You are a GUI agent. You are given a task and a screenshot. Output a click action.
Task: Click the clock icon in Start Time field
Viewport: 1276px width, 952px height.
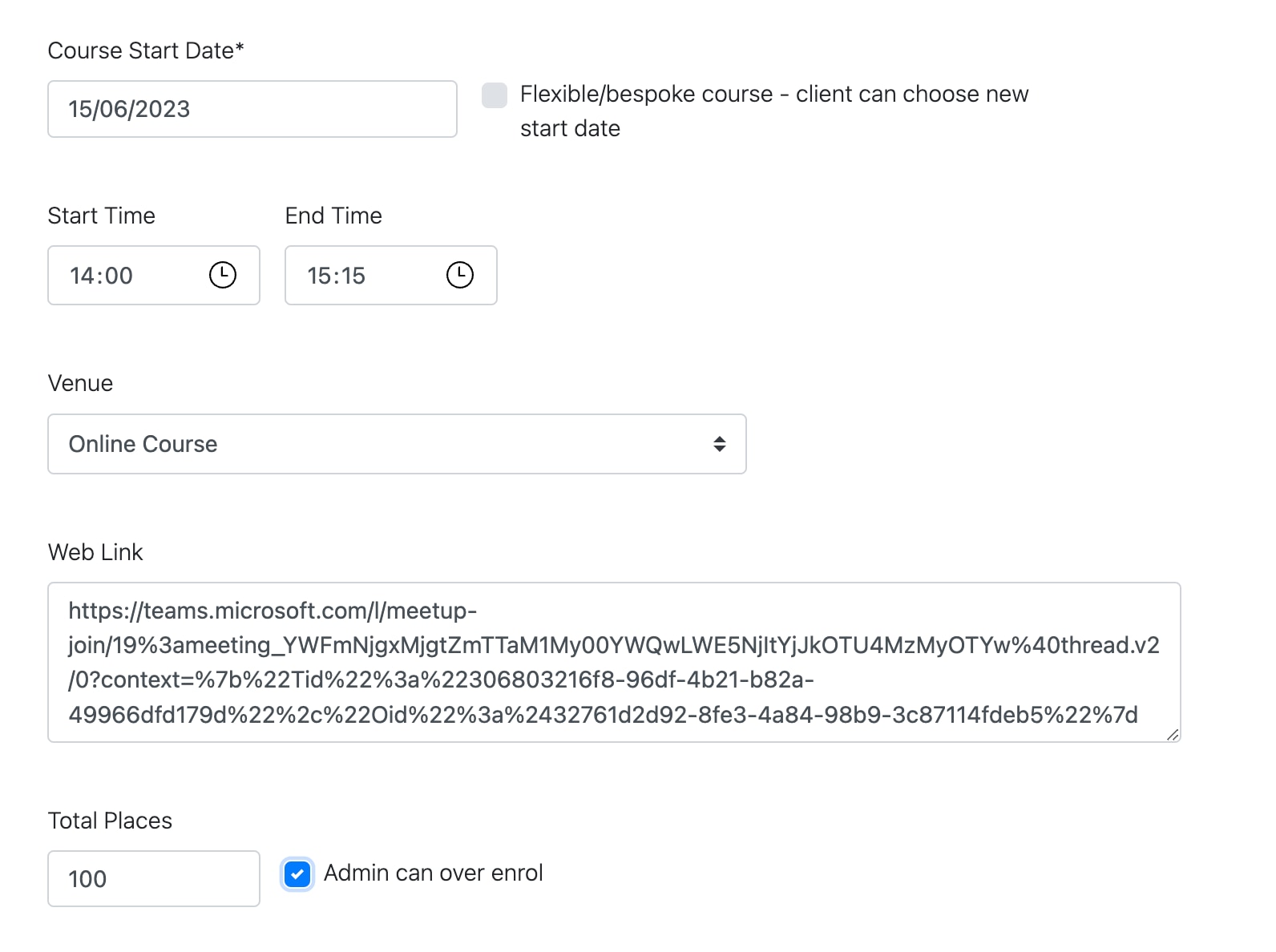(x=223, y=275)
